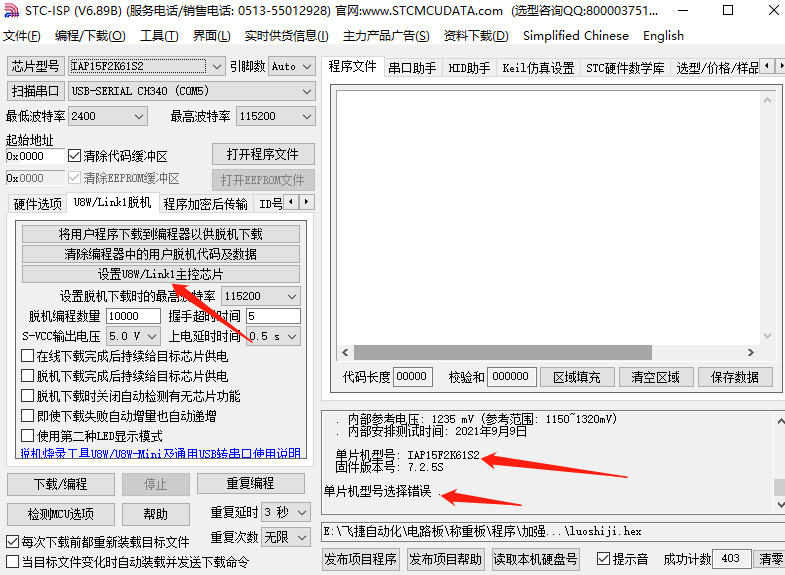Image resolution: width=785 pixels, height=575 pixels.
Task: Click the STC-ISP application icon in title bar
Action: point(11,10)
